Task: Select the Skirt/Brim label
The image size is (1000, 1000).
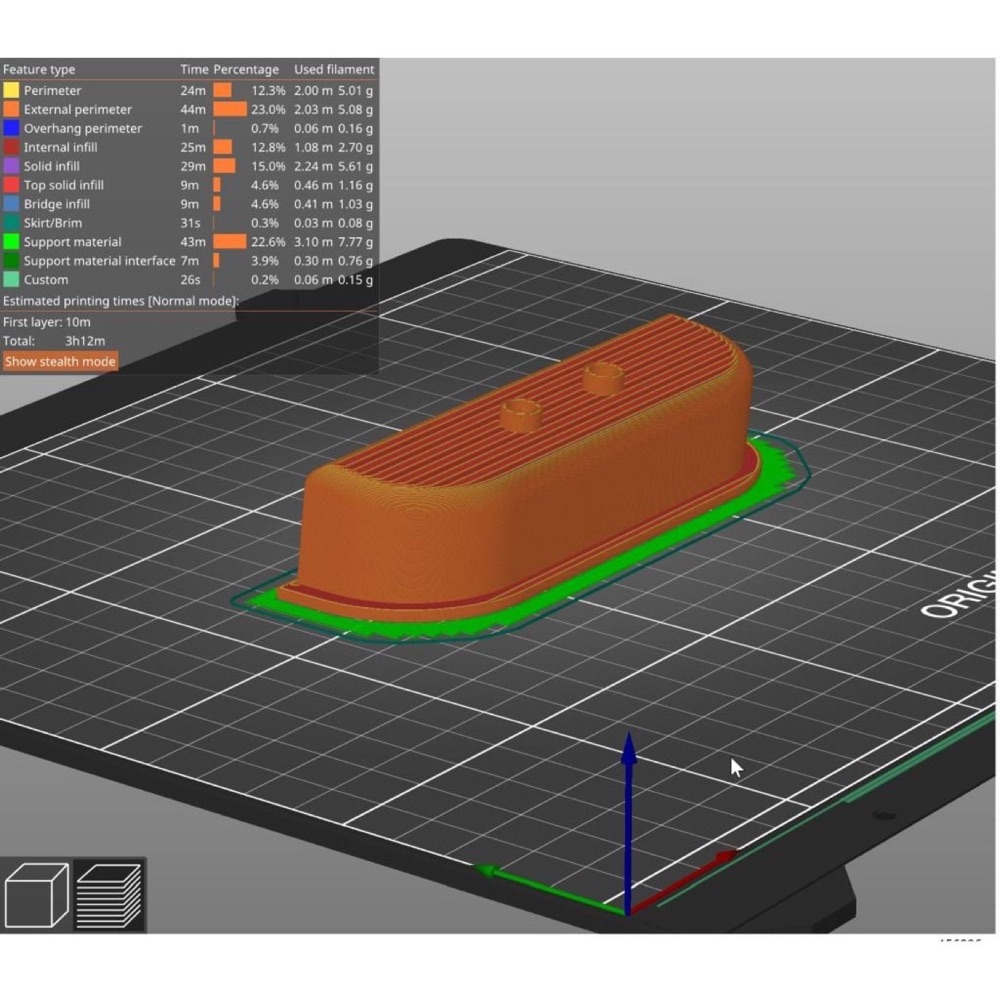Action: click(52, 223)
